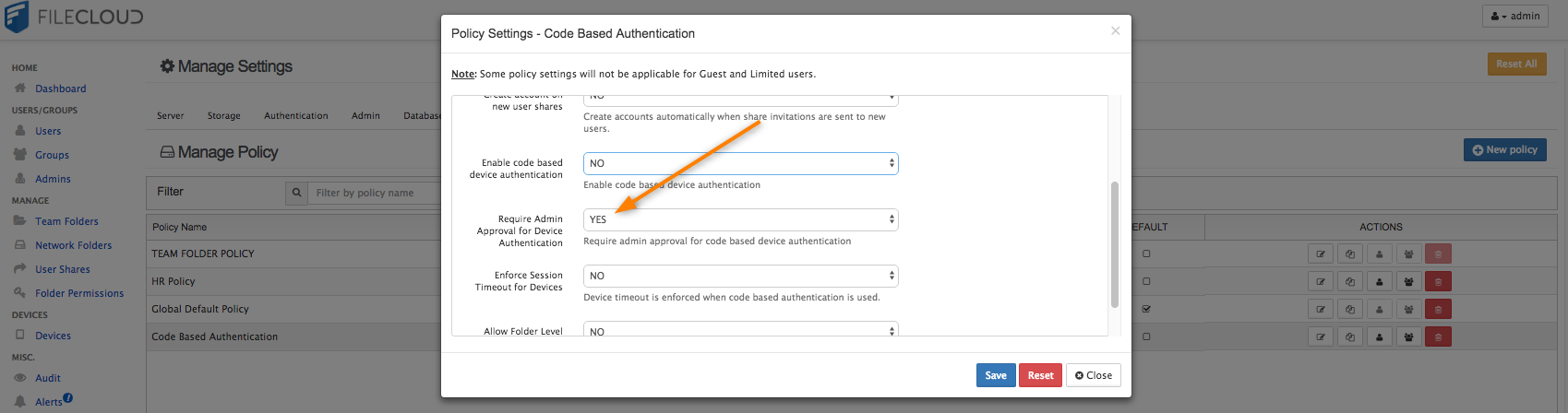The width and height of the screenshot is (1568, 413).
Task: Copy the HR Policy row
Action: (1350, 282)
